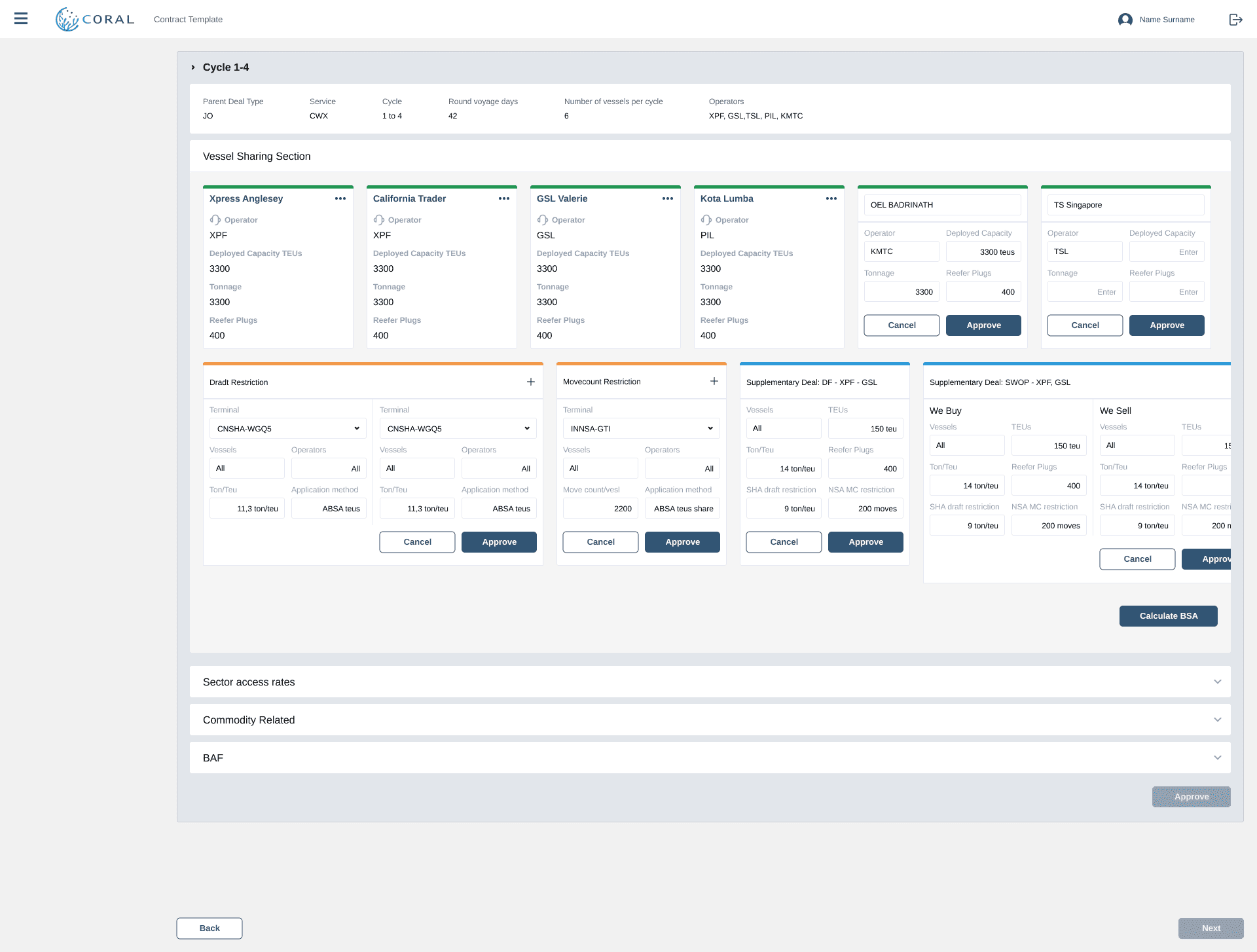Click operator headset icon on California Trader
The image size is (1257, 952).
379,220
